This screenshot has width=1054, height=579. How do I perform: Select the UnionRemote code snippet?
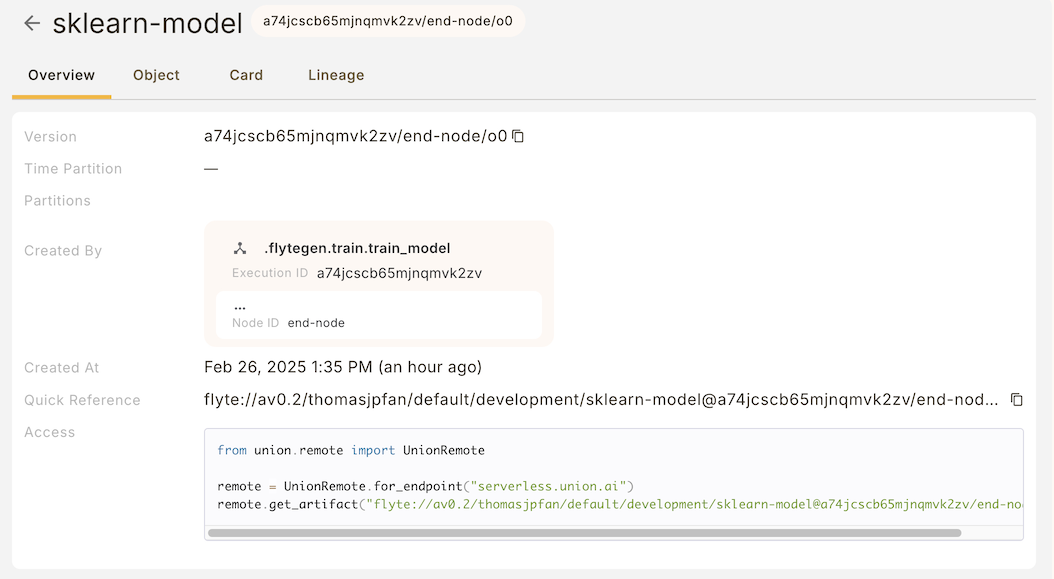point(614,477)
